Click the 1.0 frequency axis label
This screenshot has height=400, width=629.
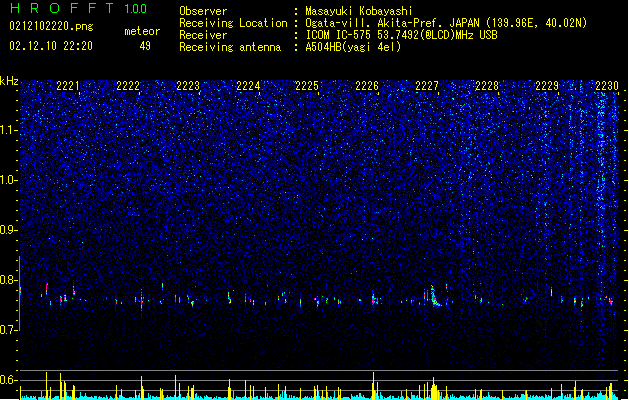(9, 180)
